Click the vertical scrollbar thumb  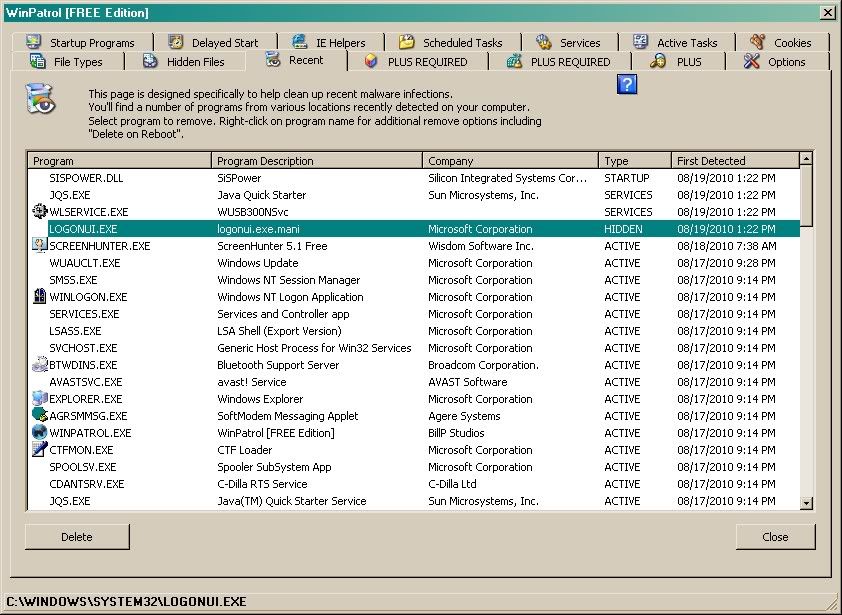pyautogui.click(x=806, y=196)
